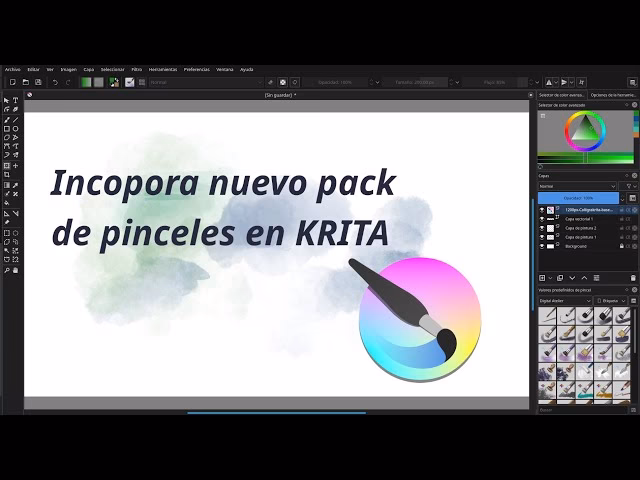Viewport: 640px width, 480px height.
Task: Undo the last action
Action: click(55, 82)
